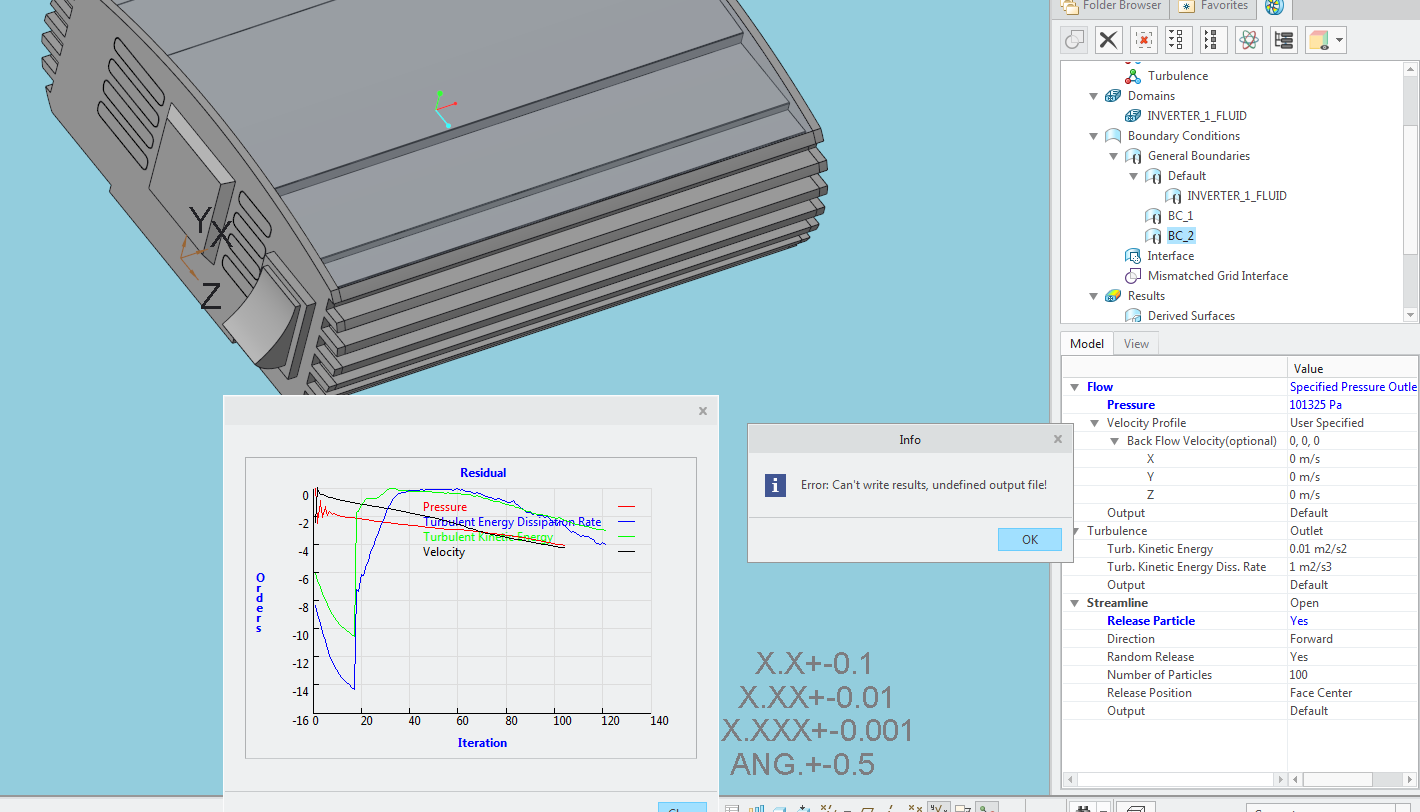This screenshot has height=812, width=1420.
Task: Toggle the overlapping-shapes selection mode icon
Action: pos(1074,39)
